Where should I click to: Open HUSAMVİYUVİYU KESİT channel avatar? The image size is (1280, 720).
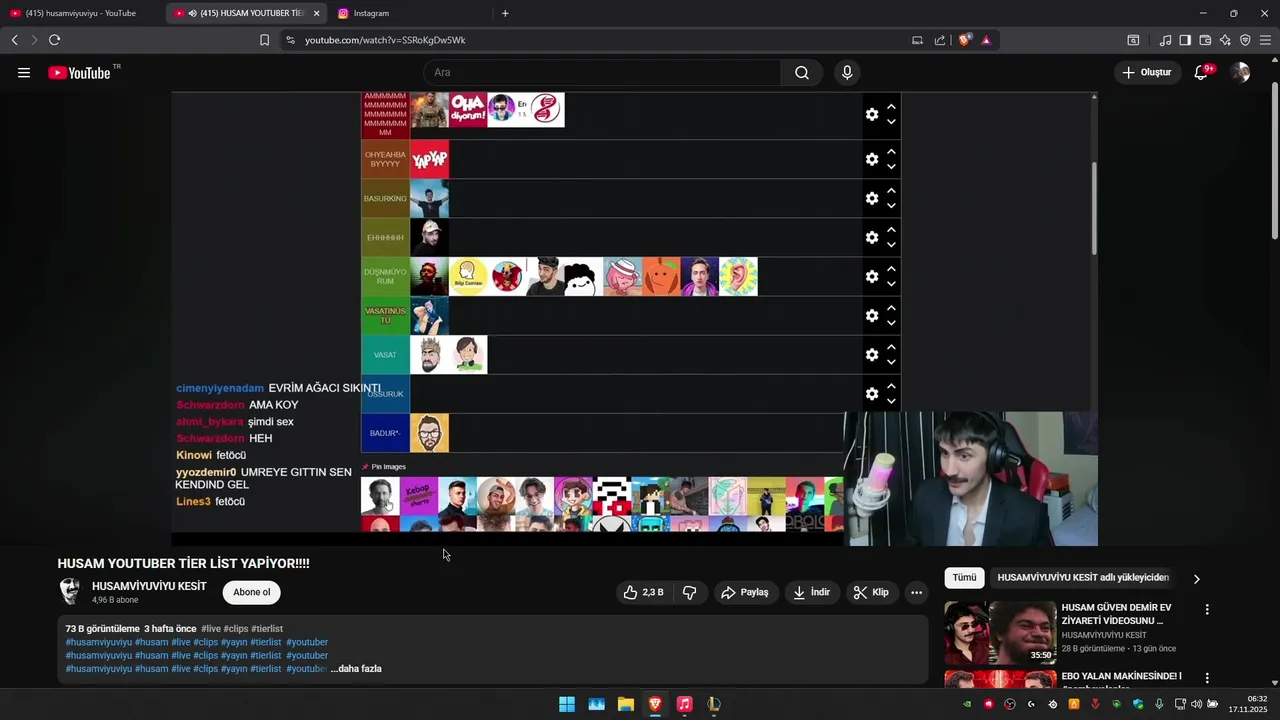[x=70, y=591]
